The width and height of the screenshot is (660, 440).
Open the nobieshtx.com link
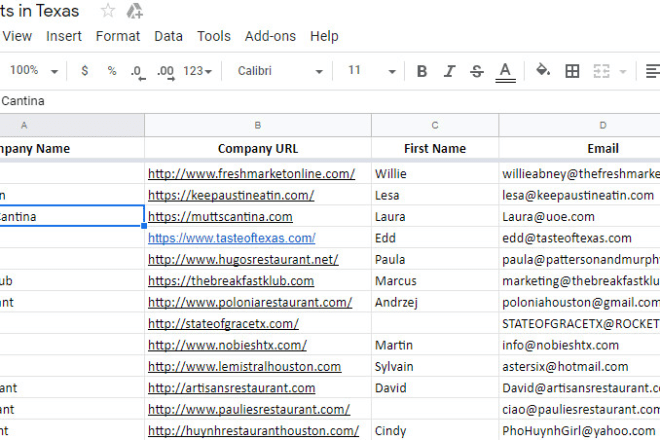[227, 346]
